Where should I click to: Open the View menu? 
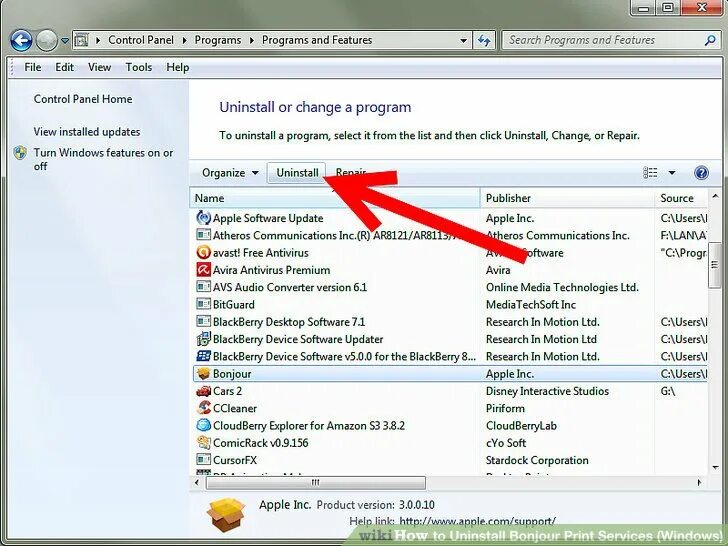point(99,67)
